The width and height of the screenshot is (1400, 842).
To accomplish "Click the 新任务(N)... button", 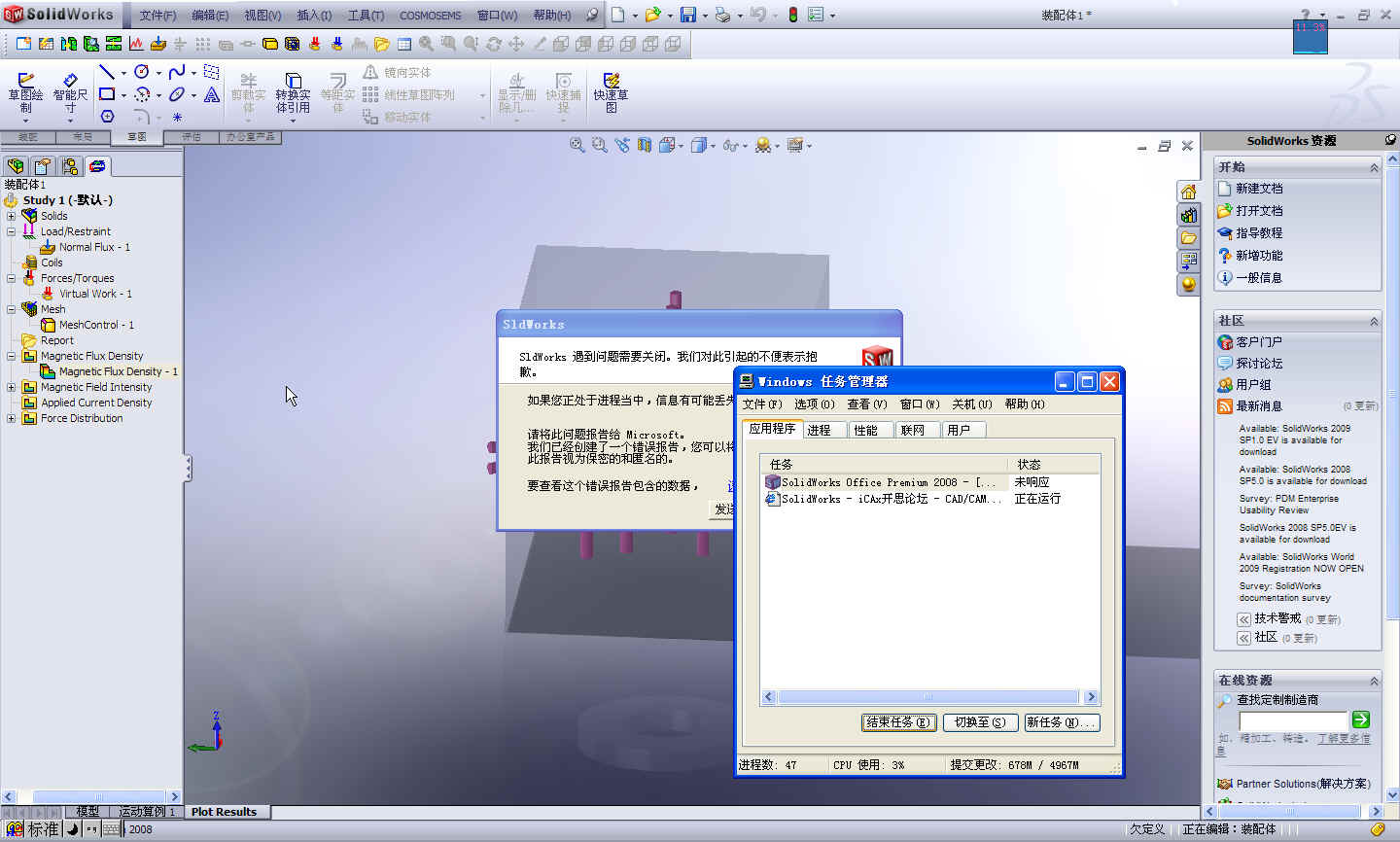I will point(1062,722).
